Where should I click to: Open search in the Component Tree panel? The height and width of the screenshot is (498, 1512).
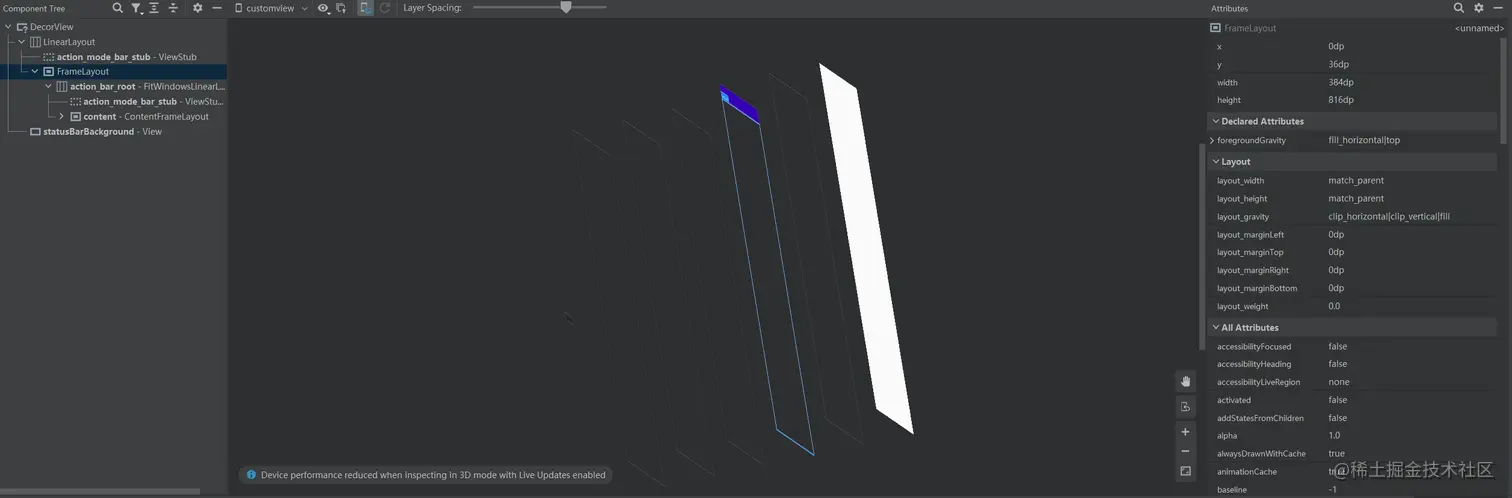(x=117, y=8)
